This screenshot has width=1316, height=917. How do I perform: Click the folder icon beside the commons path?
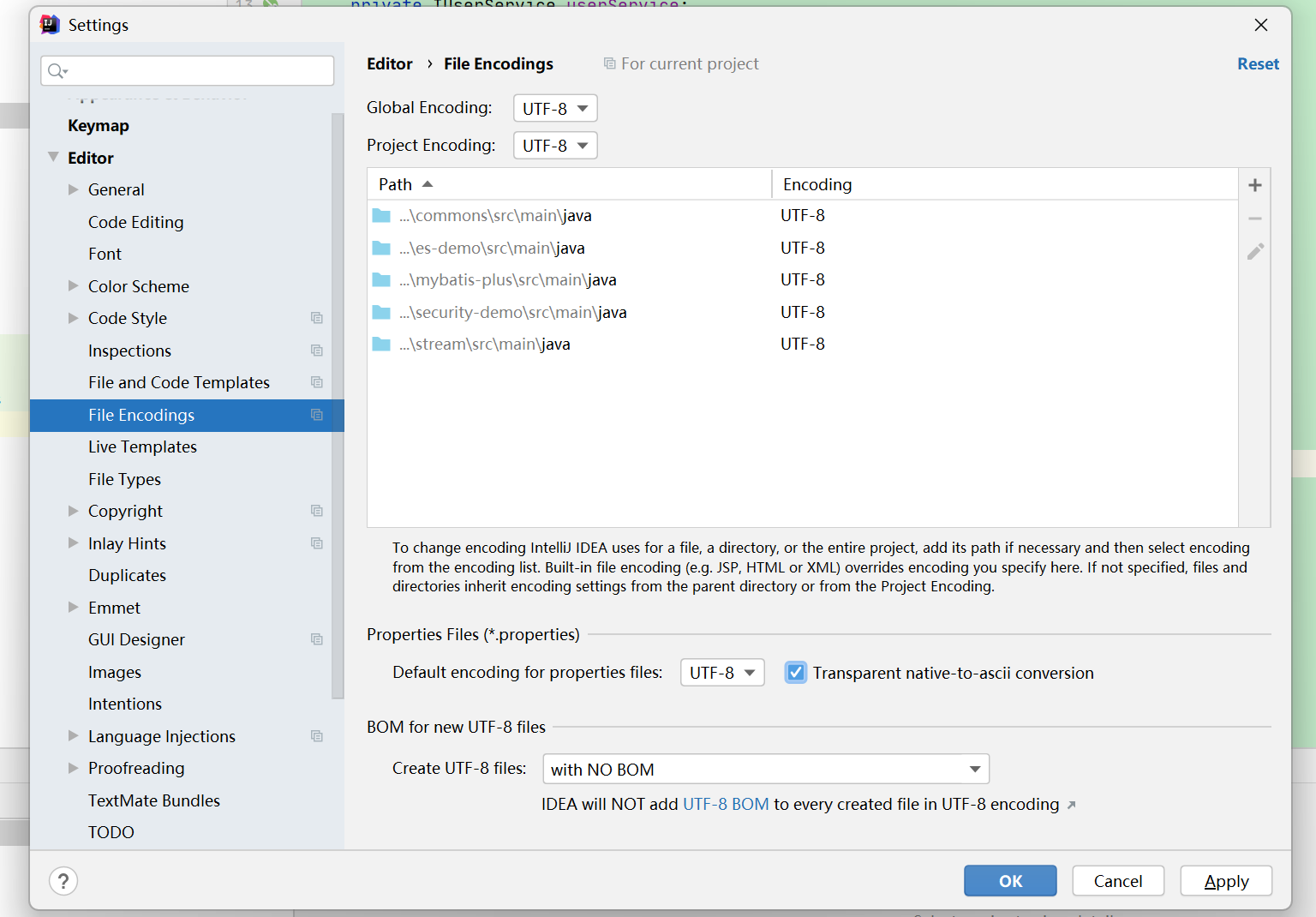click(x=381, y=215)
